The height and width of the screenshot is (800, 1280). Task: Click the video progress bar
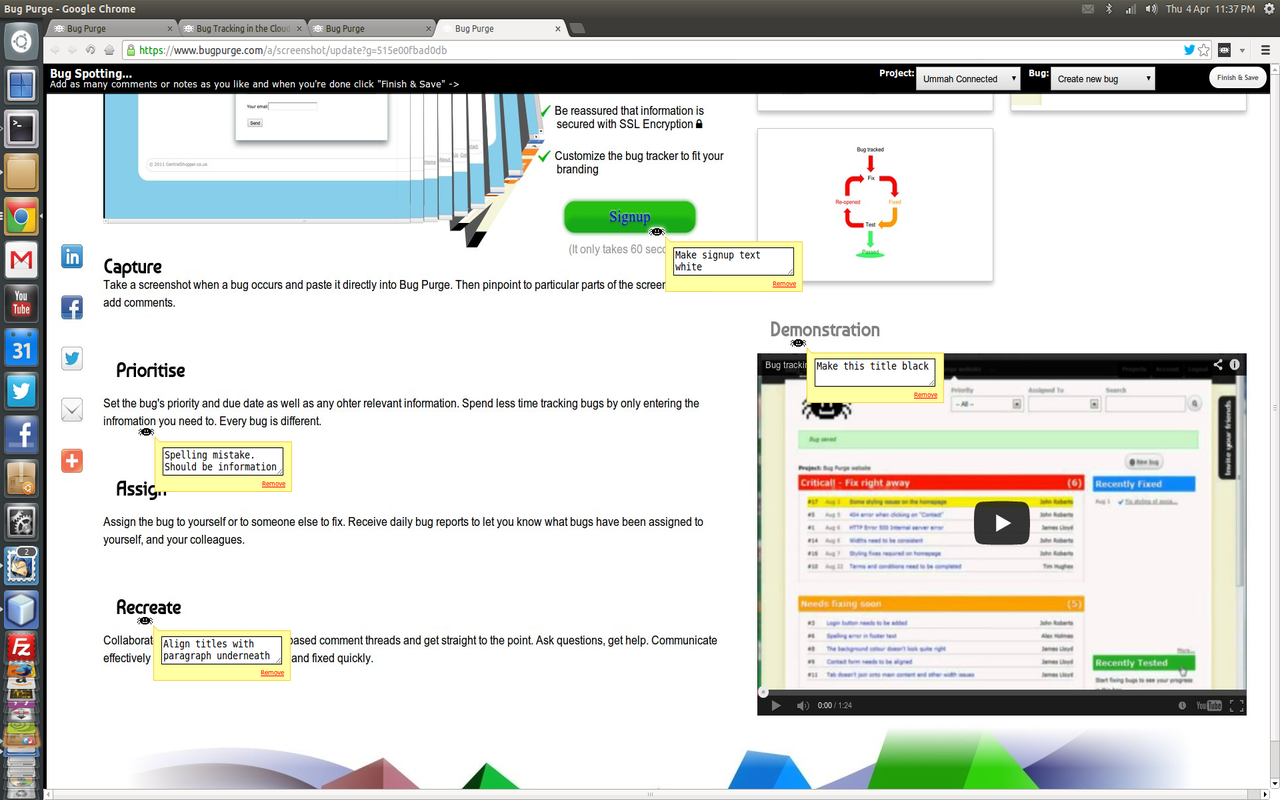[x=1002, y=692]
